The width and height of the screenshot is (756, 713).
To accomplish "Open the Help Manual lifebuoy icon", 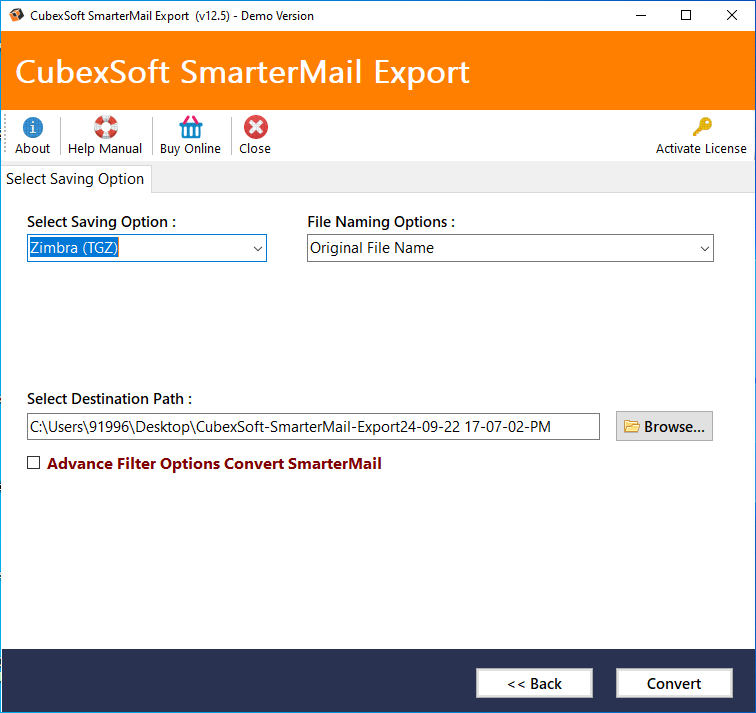I will [105, 127].
